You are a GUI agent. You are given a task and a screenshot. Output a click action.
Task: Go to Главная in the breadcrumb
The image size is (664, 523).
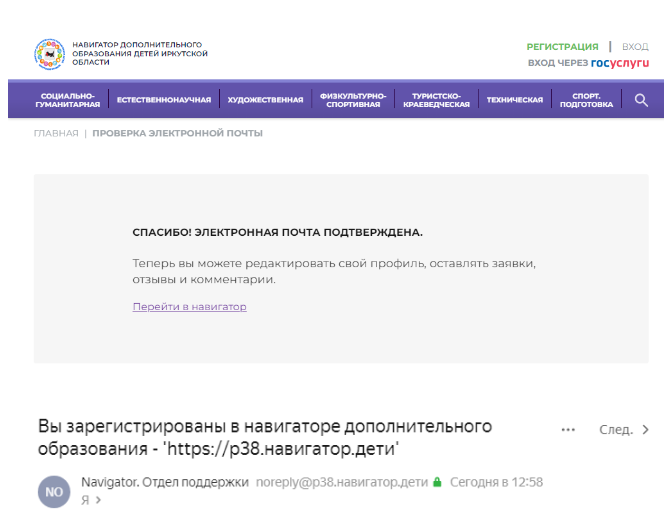click(55, 133)
